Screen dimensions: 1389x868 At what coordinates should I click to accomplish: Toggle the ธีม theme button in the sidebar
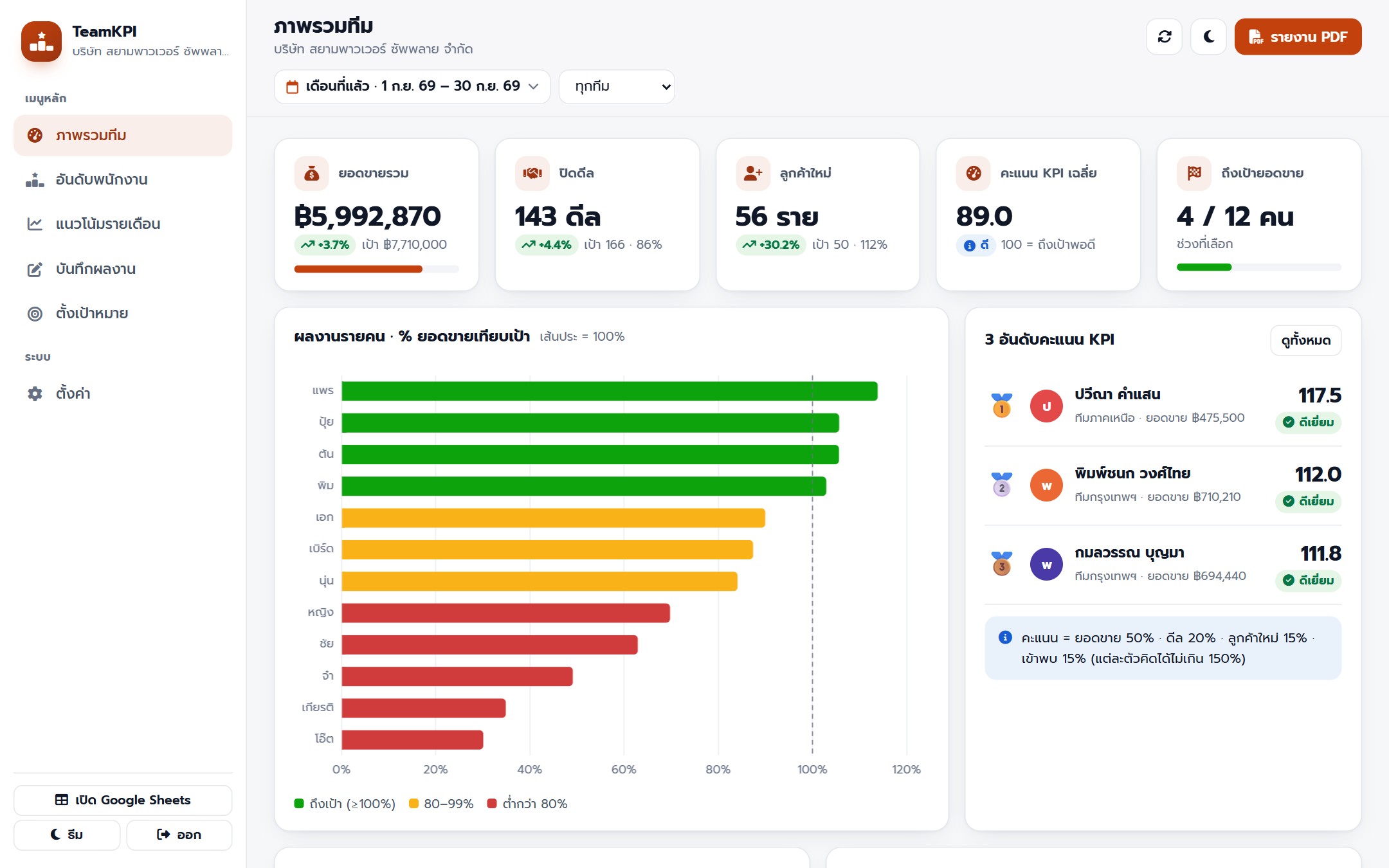point(67,835)
